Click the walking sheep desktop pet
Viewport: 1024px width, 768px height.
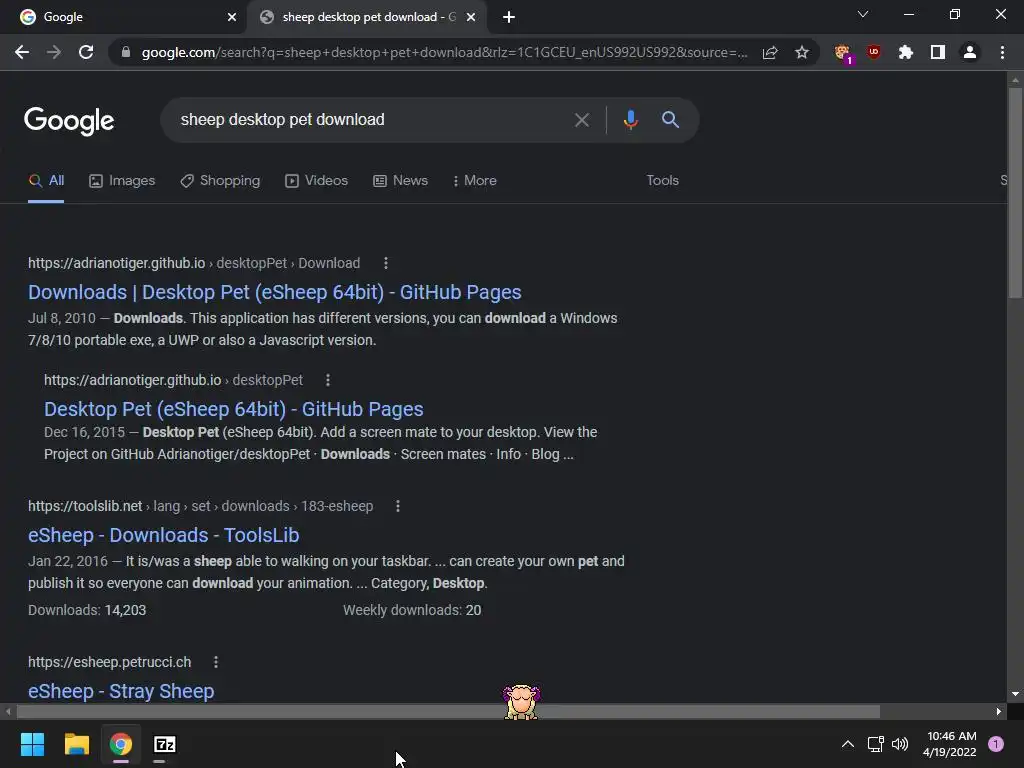tap(521, 702)
